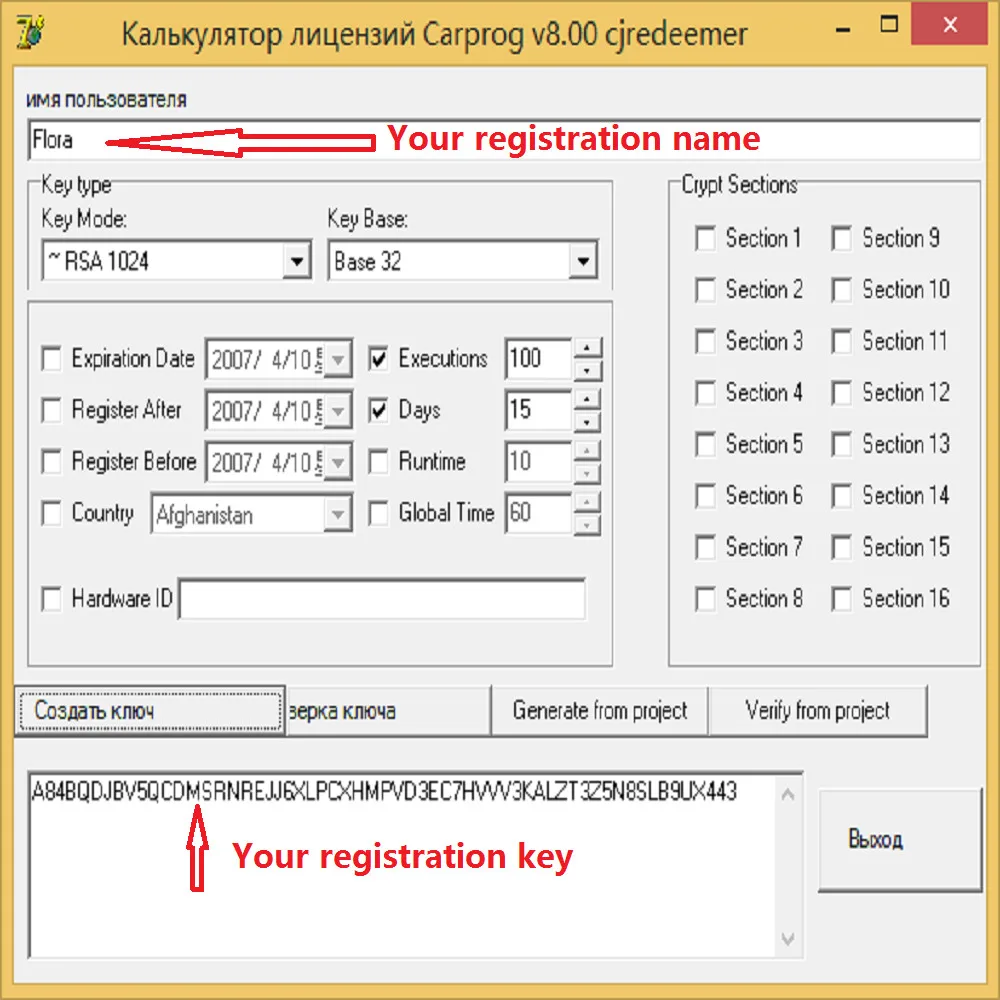Viewport: 1000px width, 1000px height.
Task: Check the Section 2 checkbox
Action: [705, 290]
